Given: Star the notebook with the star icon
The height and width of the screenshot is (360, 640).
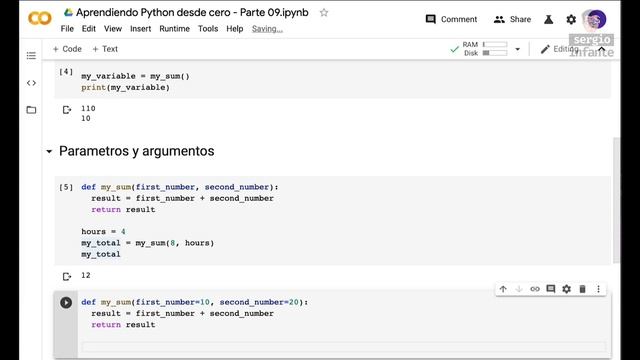Looking at the screenshot, I should coord(324,13).
